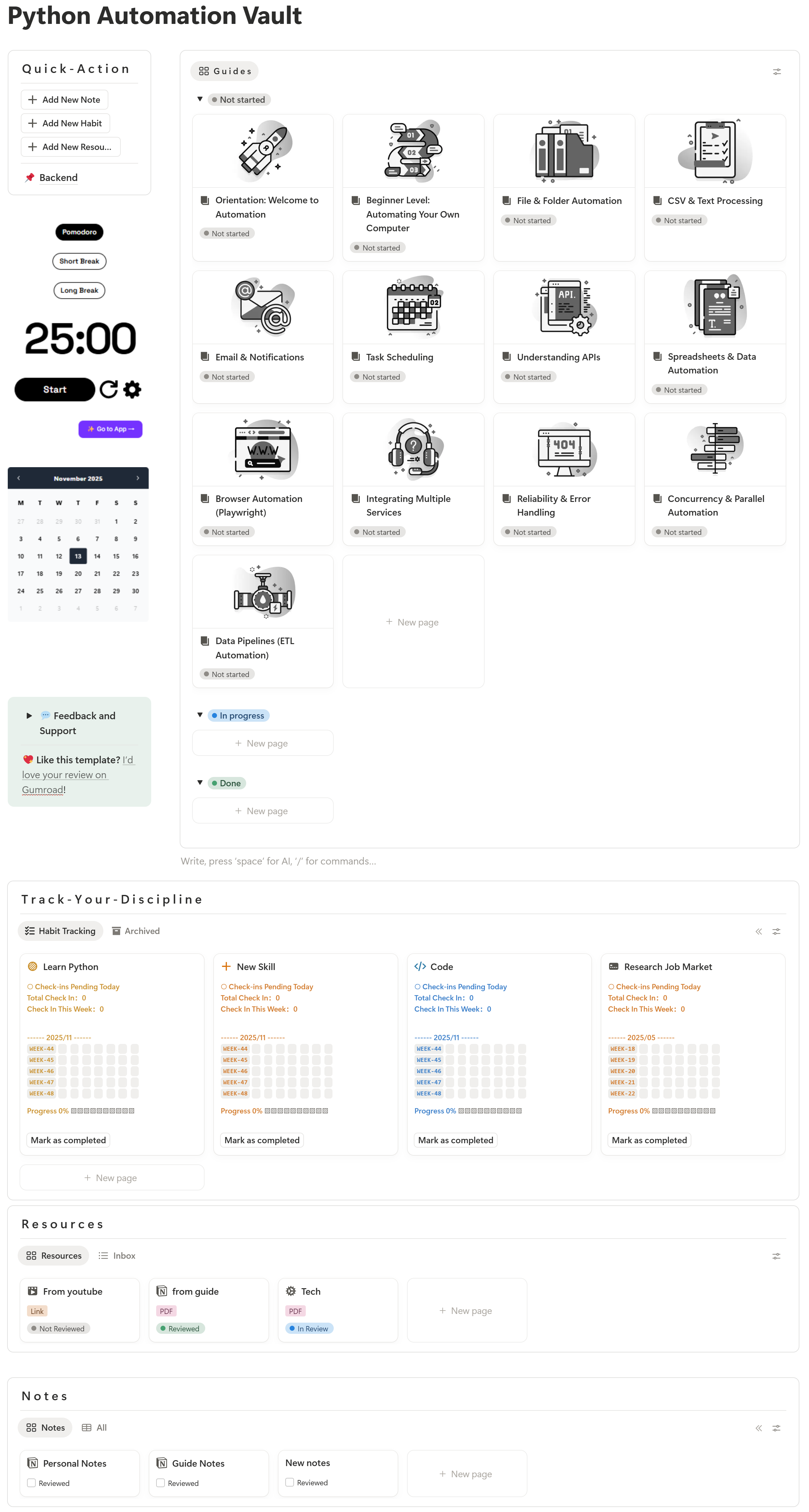Open the Inbox tab in Resources
Viewport: 809px width, 1512px height.
pos(117,1256)
